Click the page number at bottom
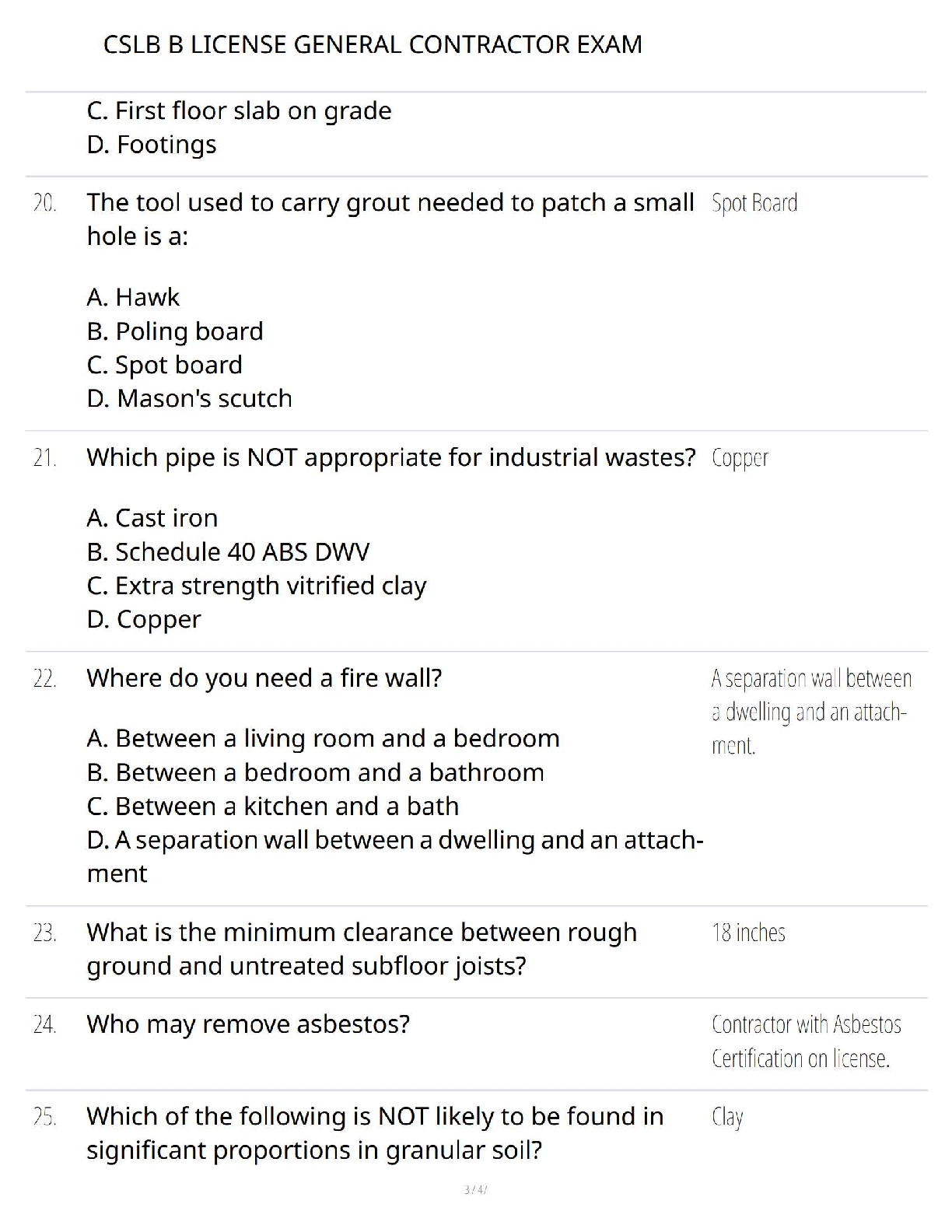The width and height of the screenshot is (952, 1232). click(475, 1189)
